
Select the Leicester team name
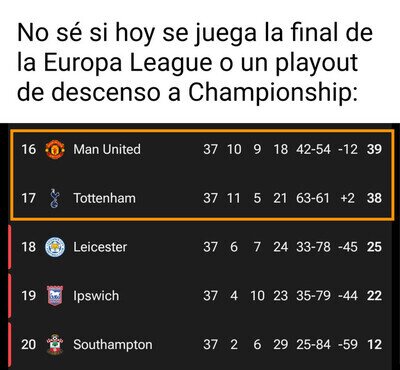(x=100, y=247)
